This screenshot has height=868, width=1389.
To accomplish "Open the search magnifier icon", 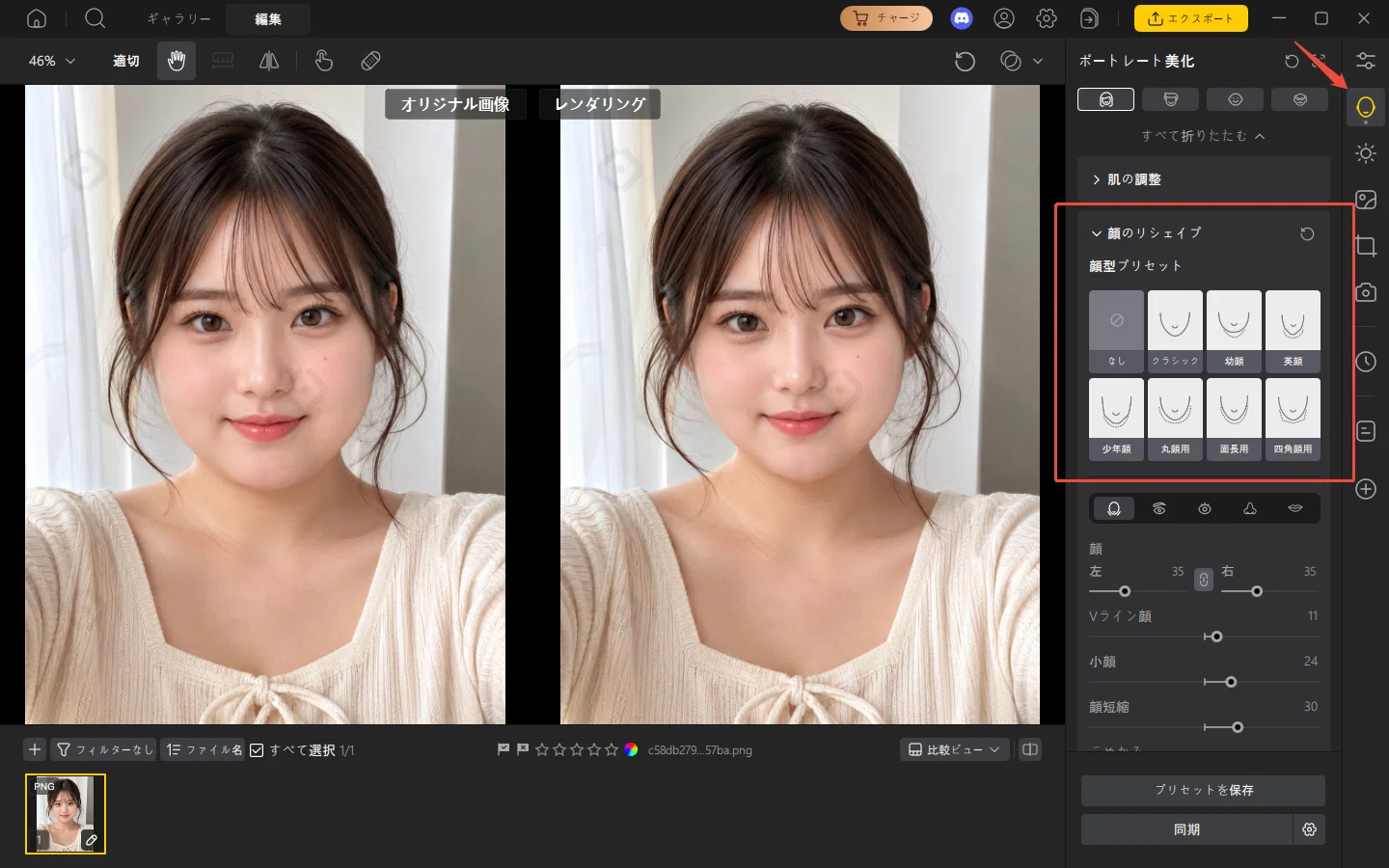I will (x=95, y=18).
